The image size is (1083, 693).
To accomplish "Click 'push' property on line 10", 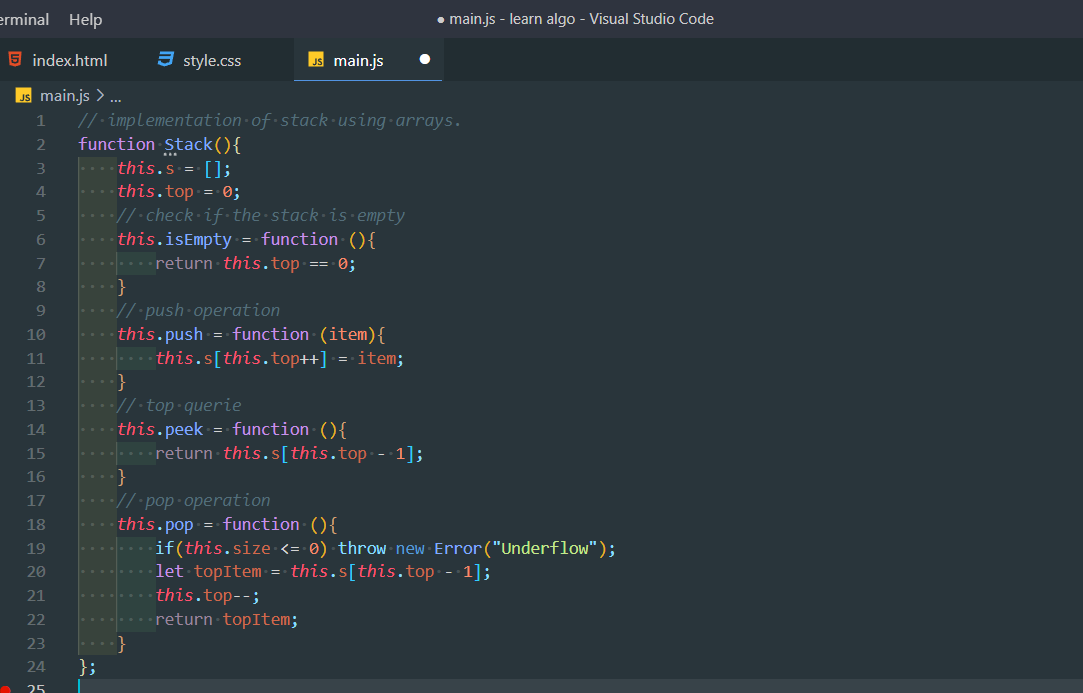I will (x=184, y=334).
